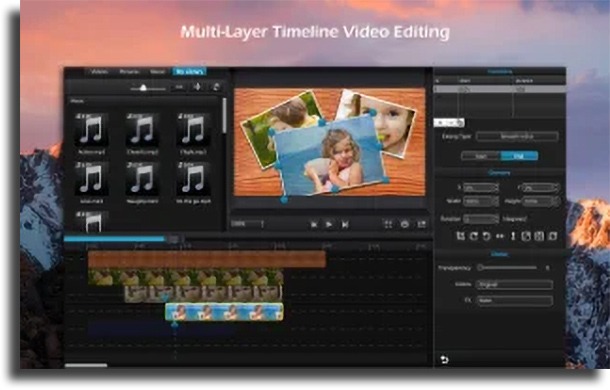Click the sixth geometry tool icon, fit to frame
The width and height of the screenshot is (610, 390).
pos(526,236)
